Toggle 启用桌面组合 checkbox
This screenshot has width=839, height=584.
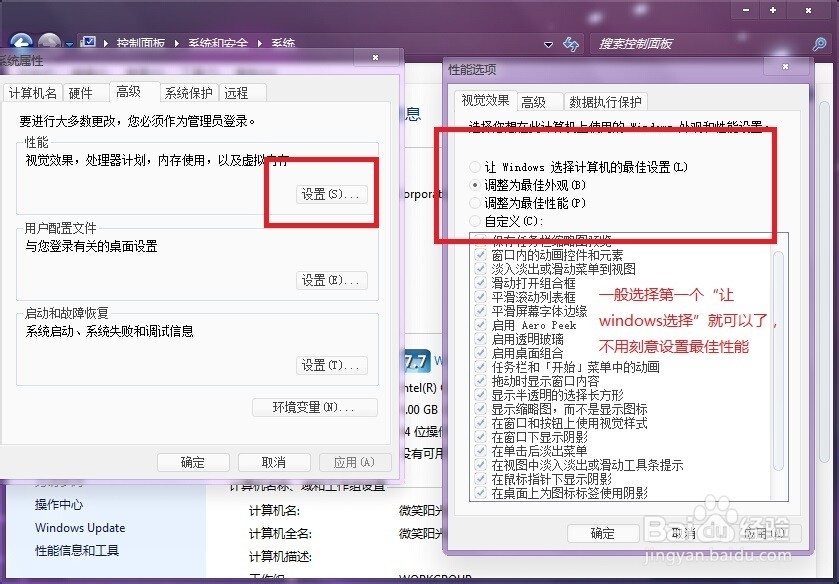[480, 353]
